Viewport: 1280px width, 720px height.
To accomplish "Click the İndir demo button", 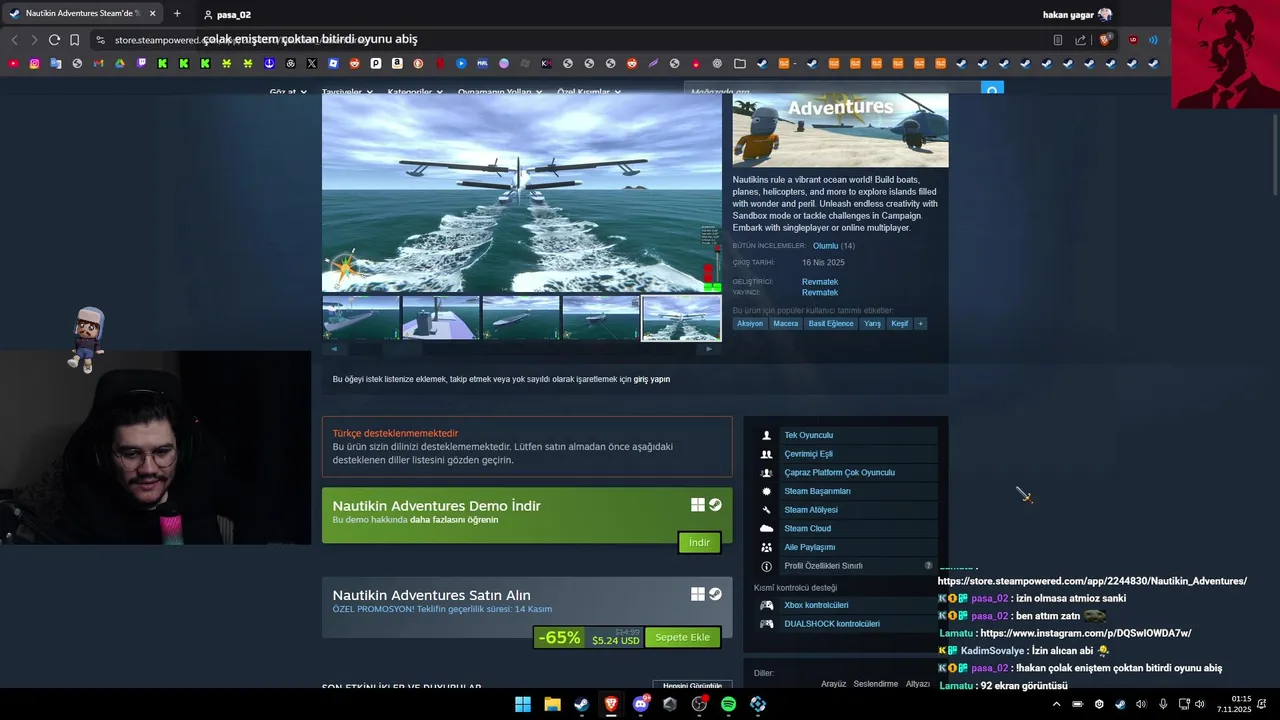I will click(x=699, y=542).
